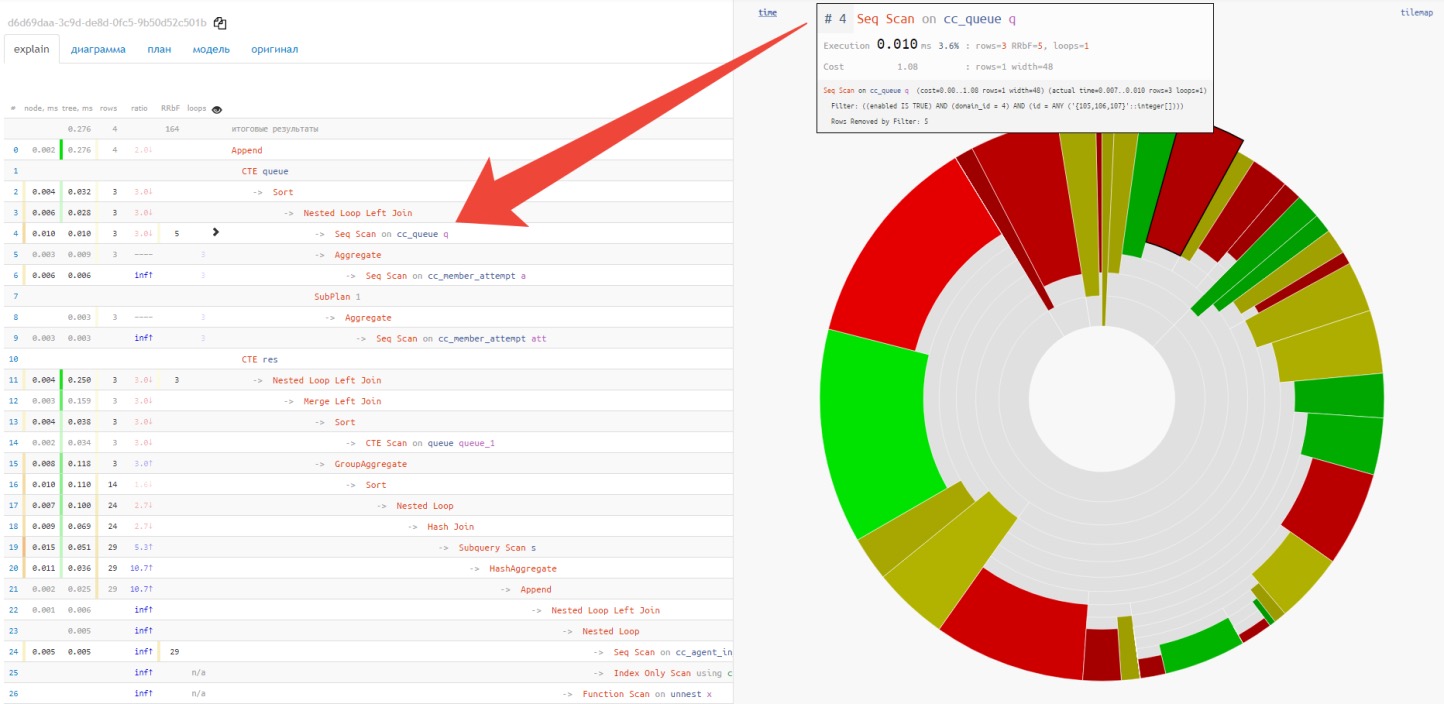
Task: Copy the plan ID to clipboard
Action: [x=220, y=23]
